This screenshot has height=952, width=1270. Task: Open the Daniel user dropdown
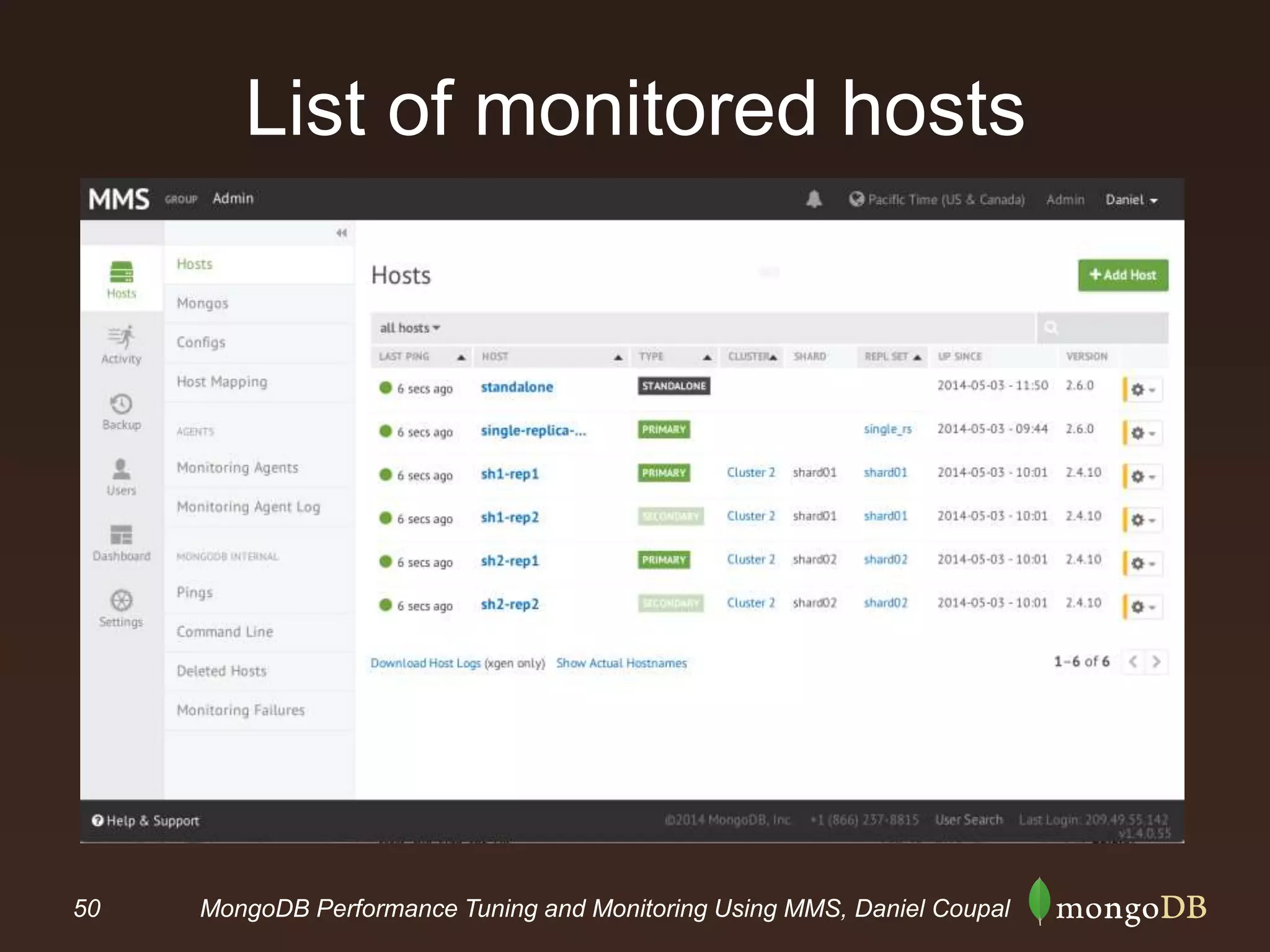coord(1131,200)
